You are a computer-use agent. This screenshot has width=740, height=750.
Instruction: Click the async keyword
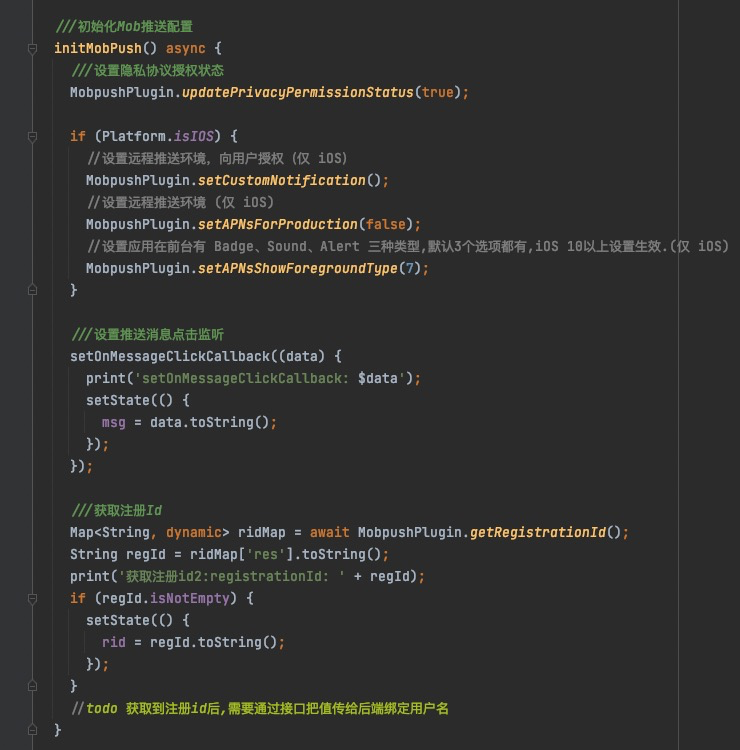point(186,48)
